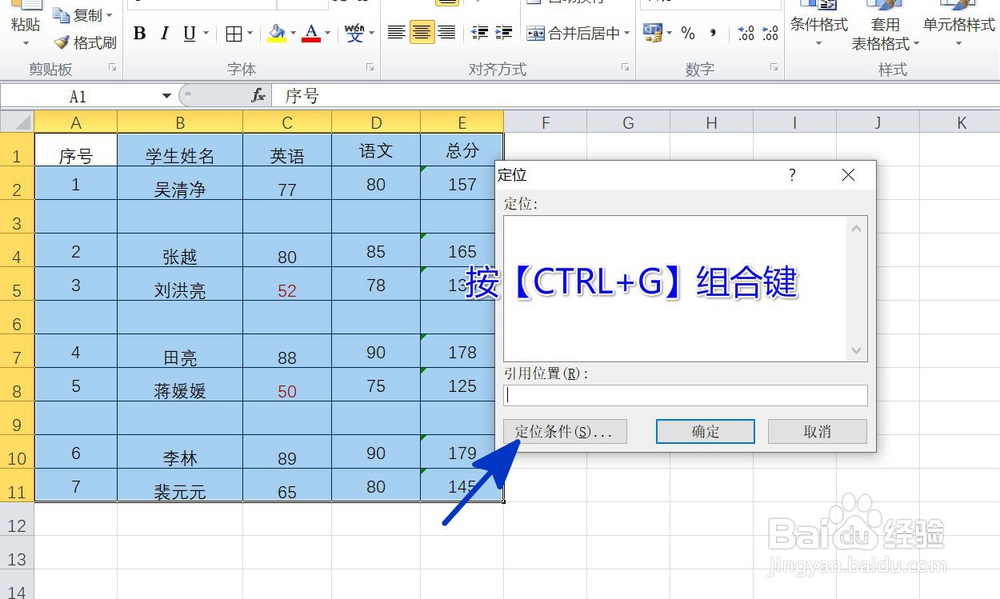Screen dimensions: 1000x599
Task: Apply bold formatting with the B icon
Action: pyautogui.click(x=139, y=33)
